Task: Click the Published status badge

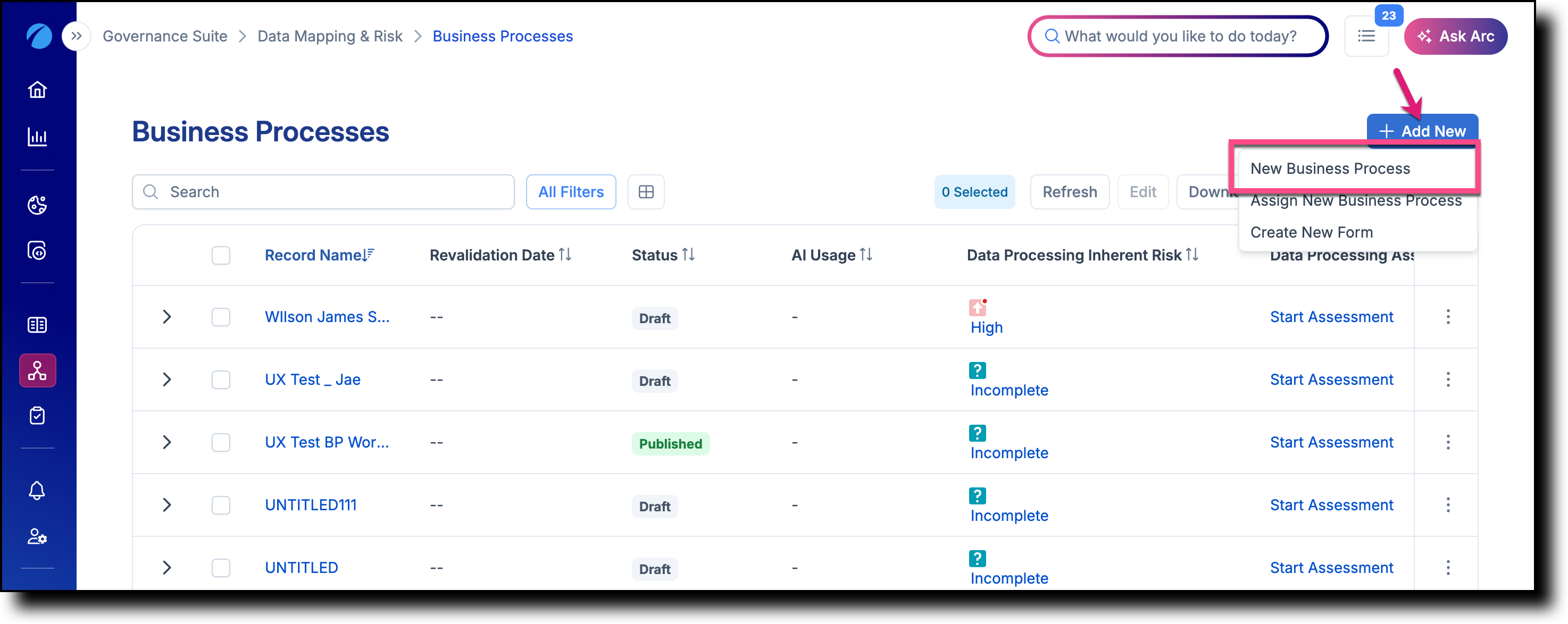Action: coord(670,444)
